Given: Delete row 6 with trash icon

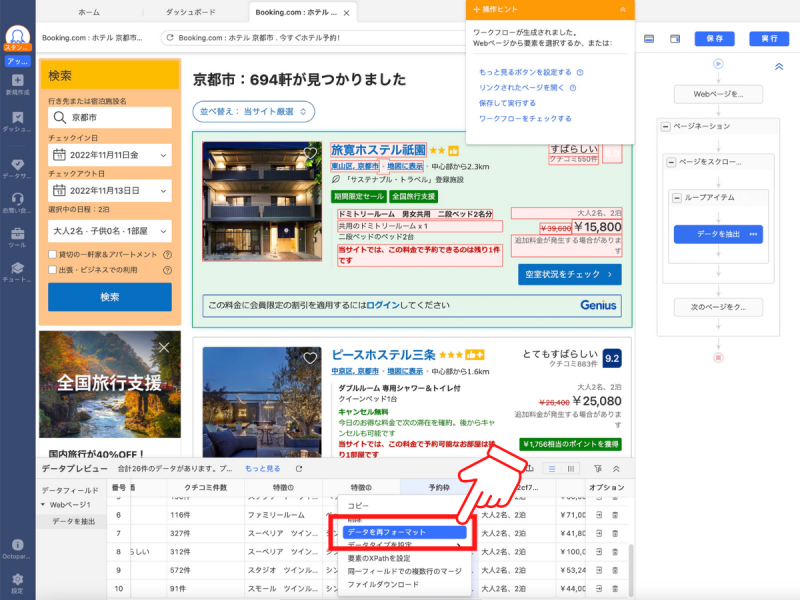Looking at the screenshot, I should (615, 515).
